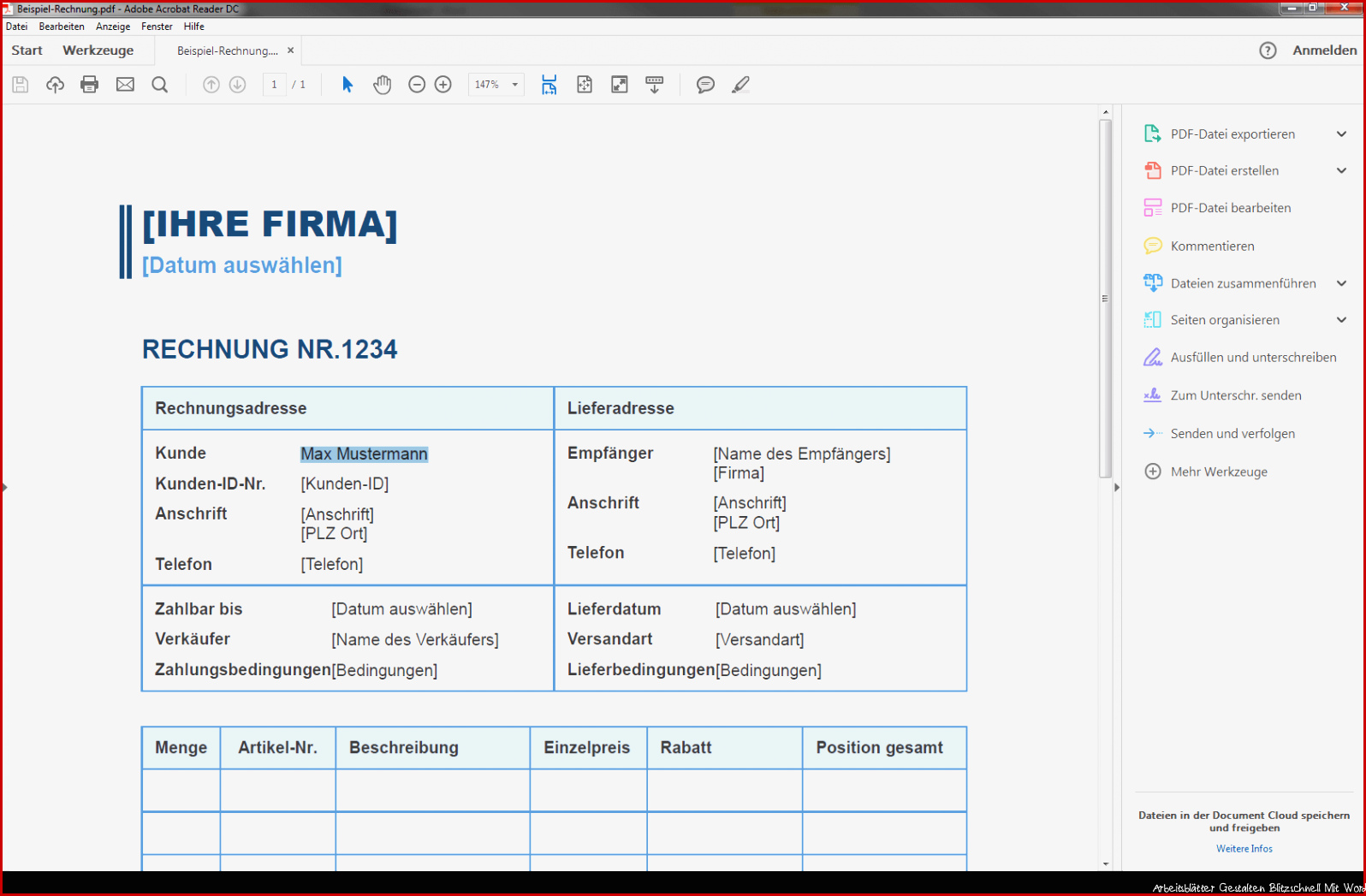Close the Beispiel-Rechnung document tab

(x=291, y=50)
